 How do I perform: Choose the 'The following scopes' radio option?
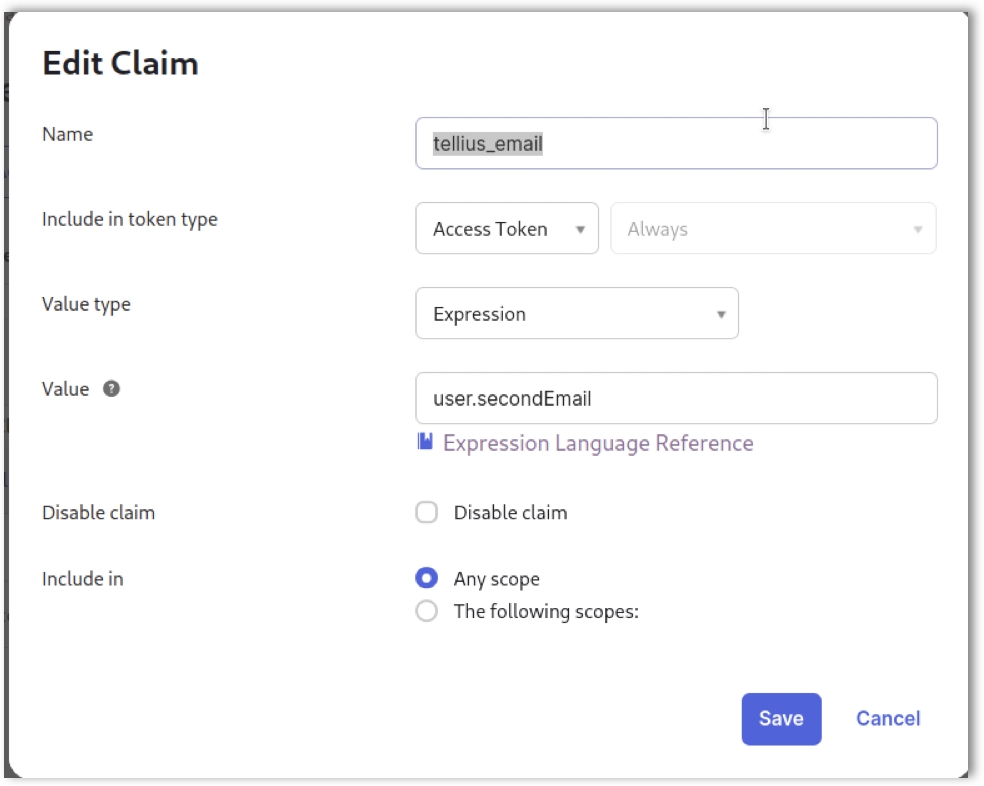(x=427, y=611)
